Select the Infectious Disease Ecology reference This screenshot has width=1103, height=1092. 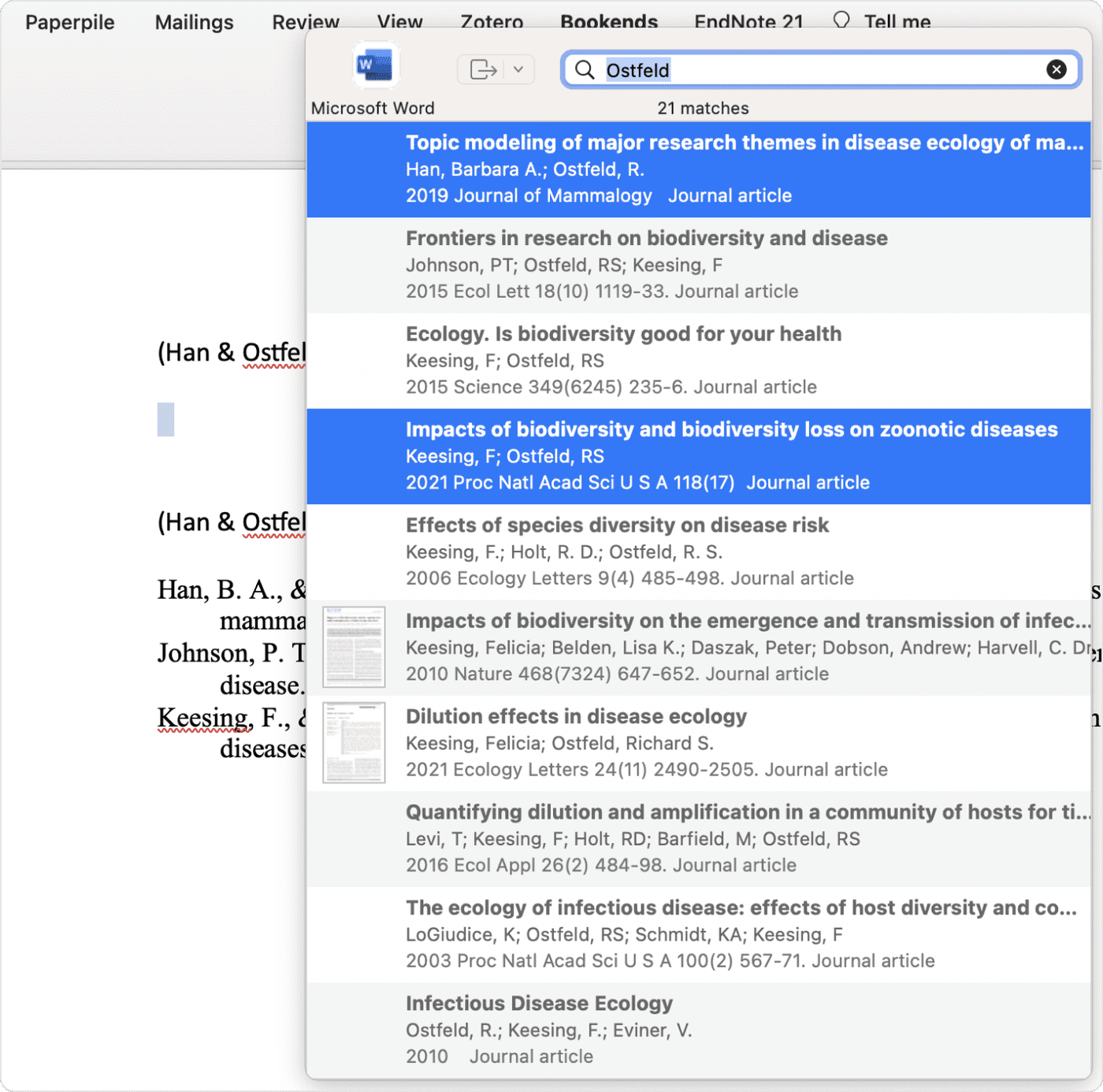coord(701,1028)
